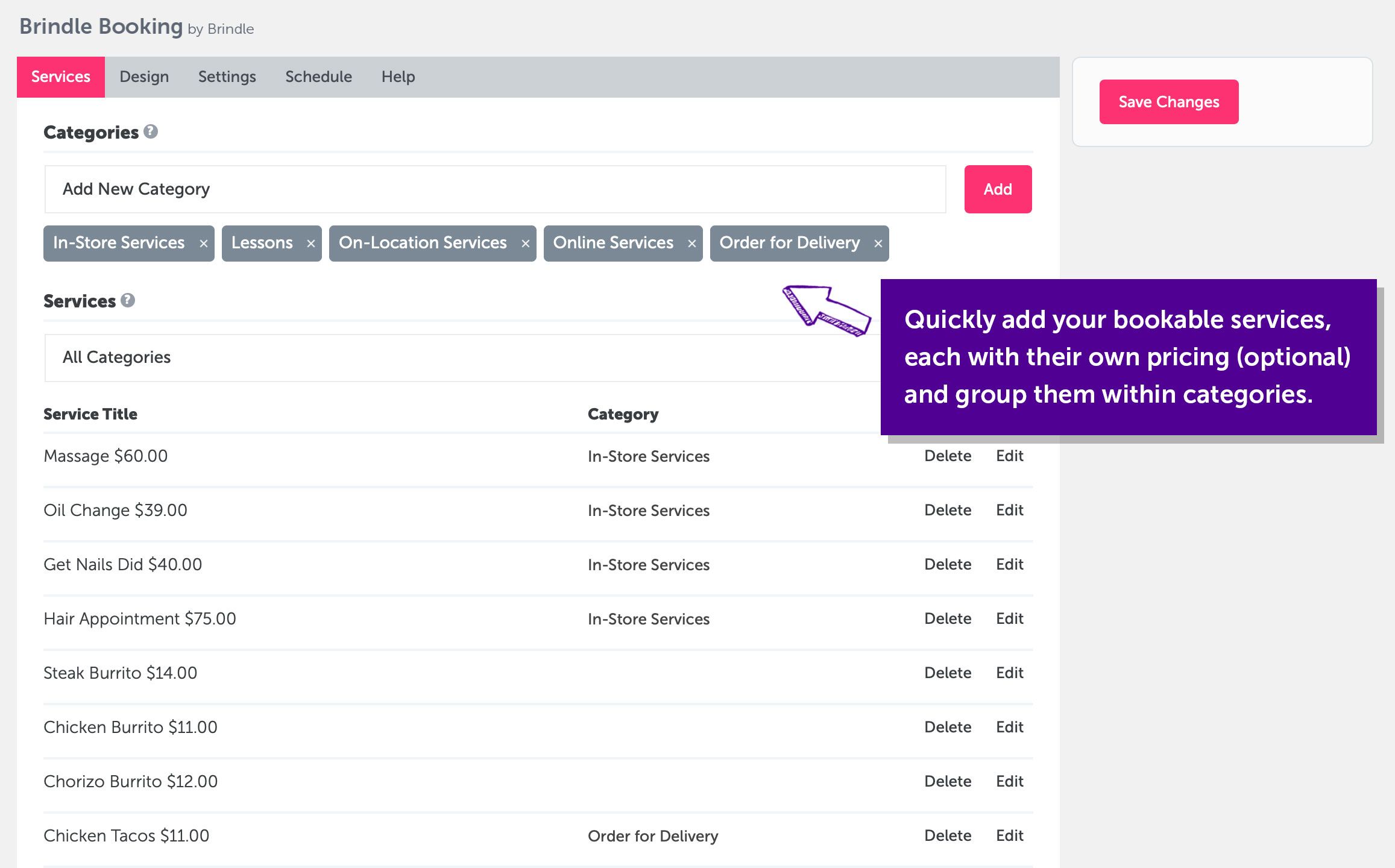Click the Service Title column header
The width and height of the screenshot is (1395, 868).
point(90,414)
